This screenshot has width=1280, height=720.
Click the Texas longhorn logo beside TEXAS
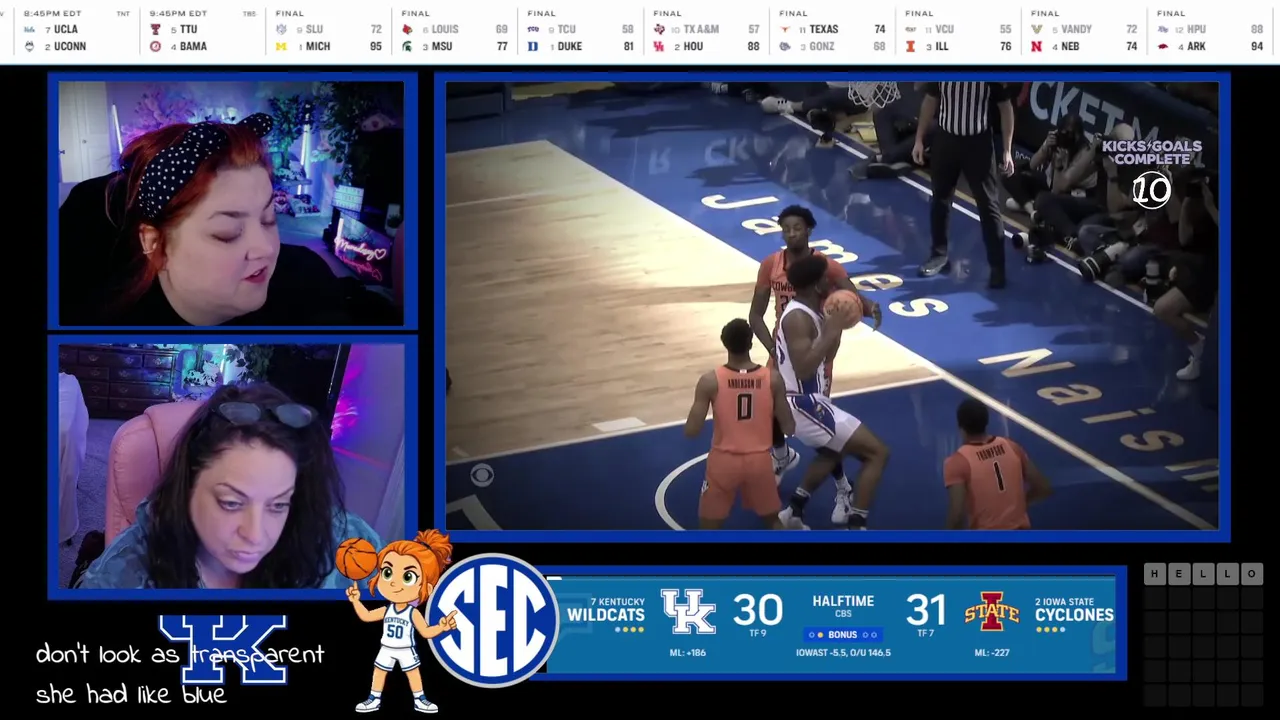[785, 29]
